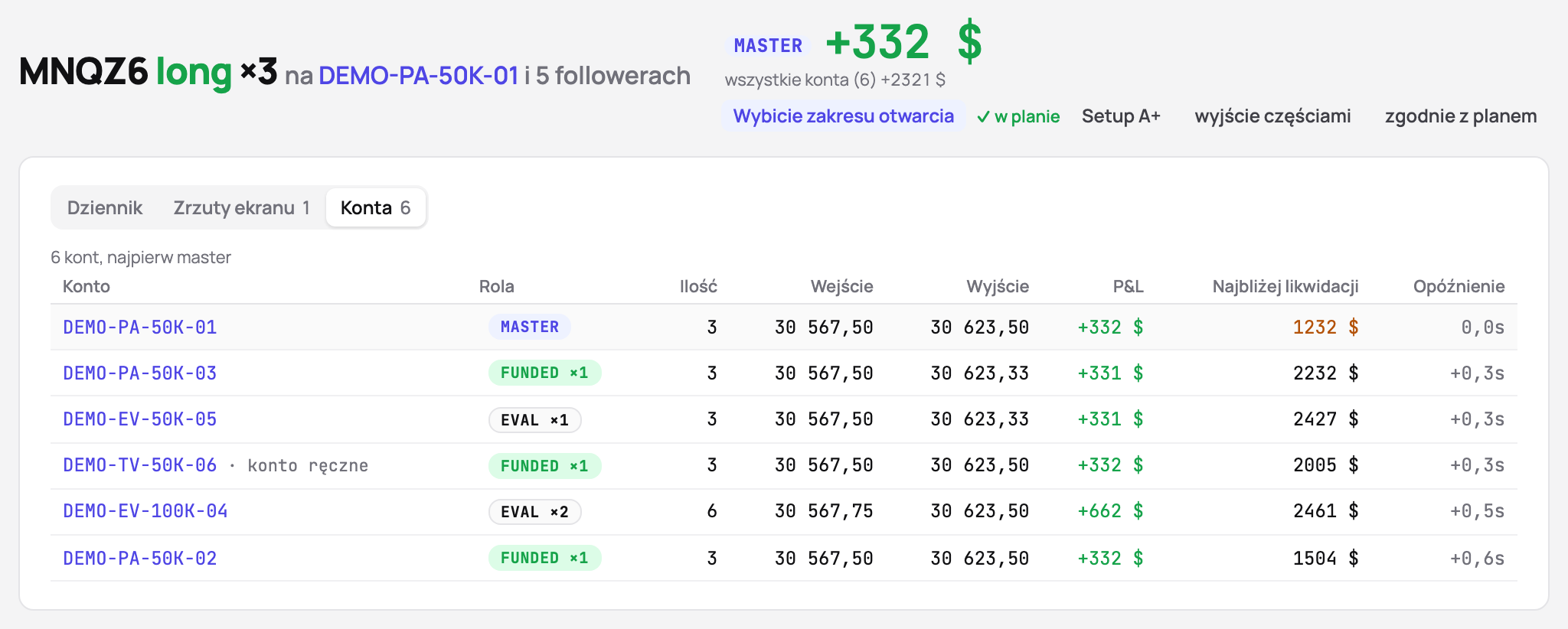Screen dimensions: 1568x629
Task: Click the Rola column header
Action: point(497,286)
